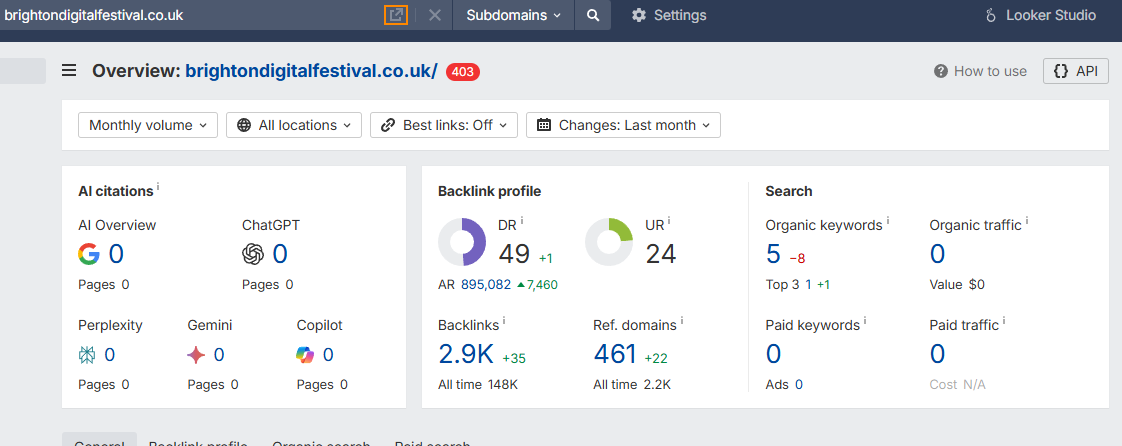Clear the domain field with the X icon

click(434, 15)
